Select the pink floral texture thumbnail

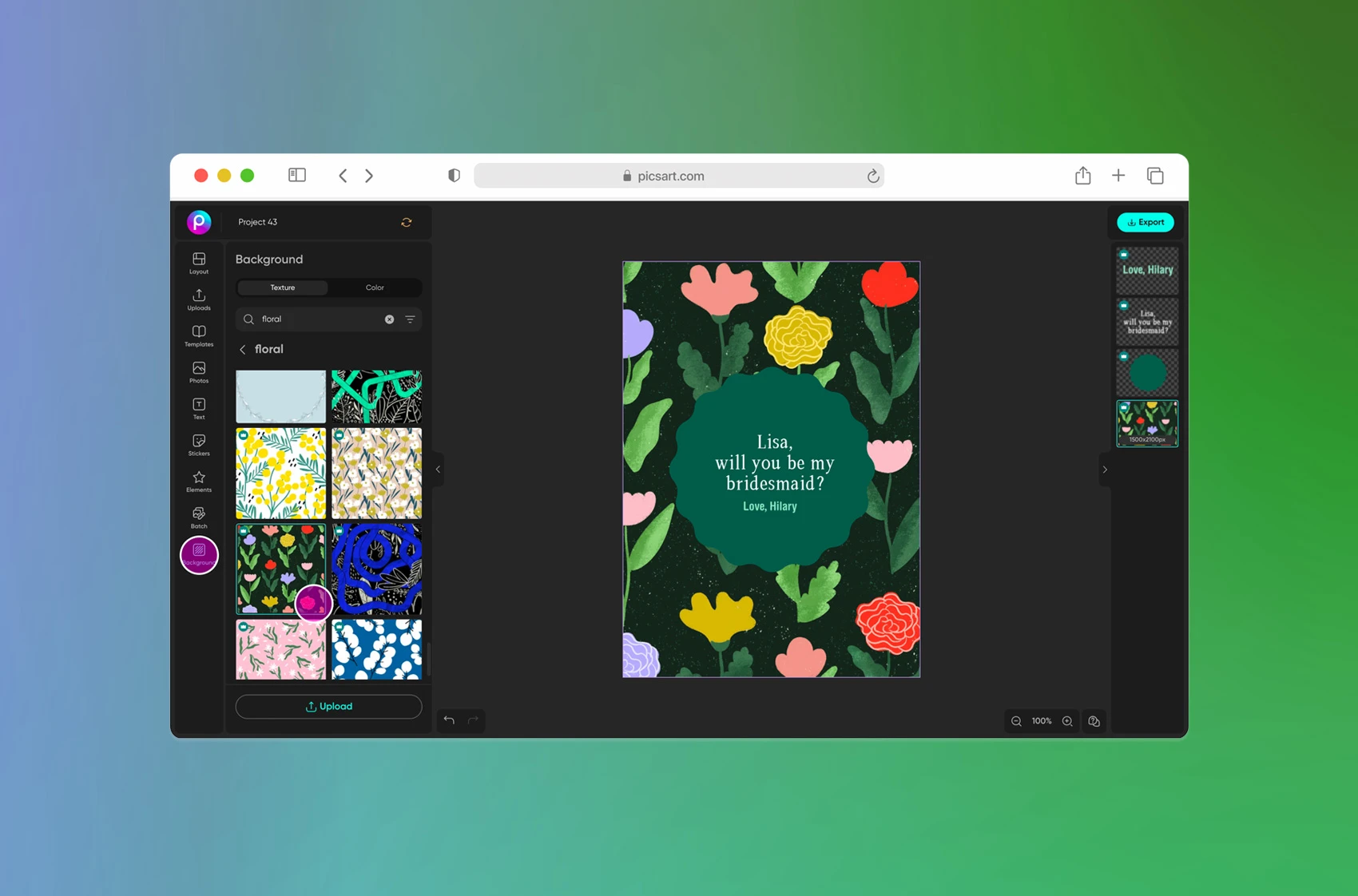pyautogui.click(x=280, y=649)
